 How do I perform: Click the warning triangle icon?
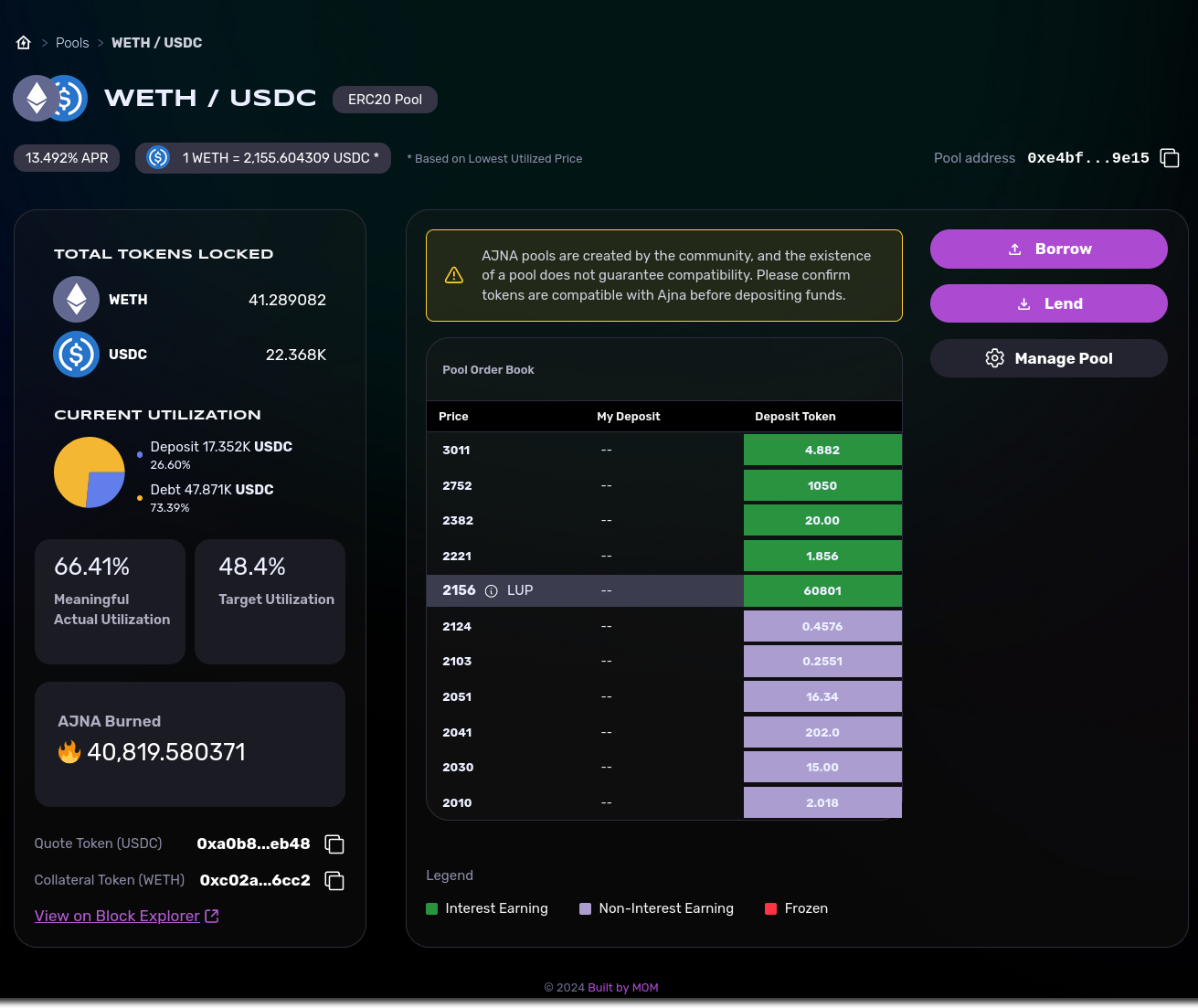coord(454,275)
